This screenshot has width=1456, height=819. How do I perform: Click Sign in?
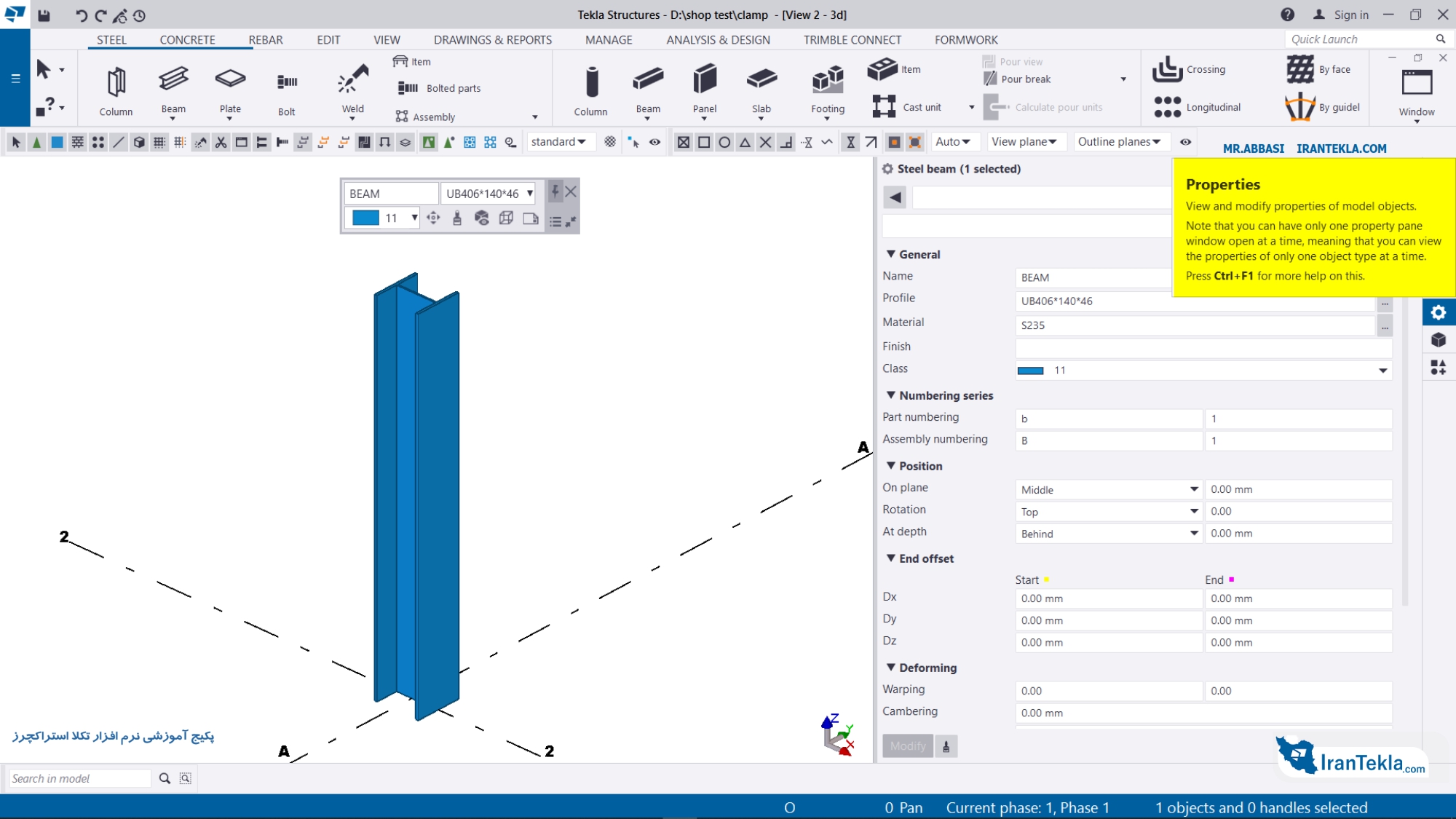point(1341,15)
